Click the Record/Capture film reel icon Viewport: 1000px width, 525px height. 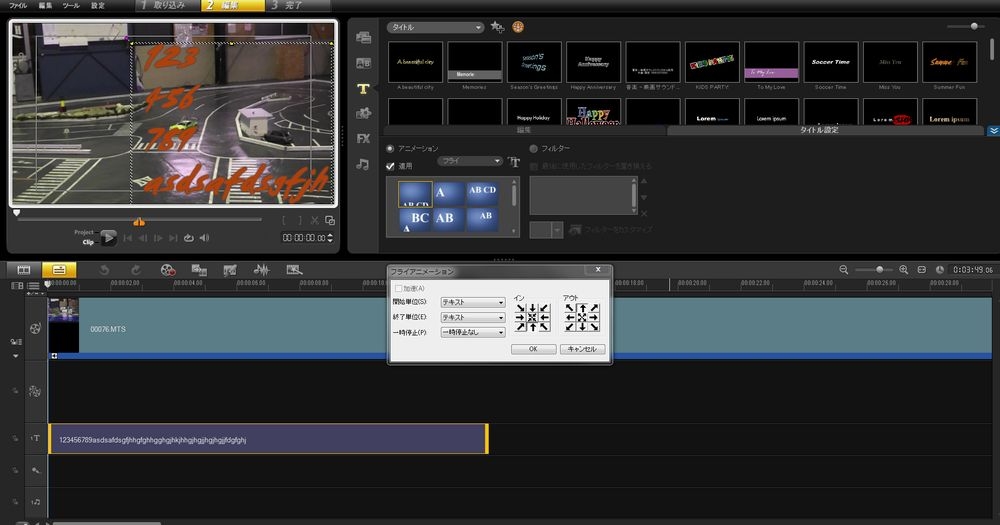click(x=167, y=270)
